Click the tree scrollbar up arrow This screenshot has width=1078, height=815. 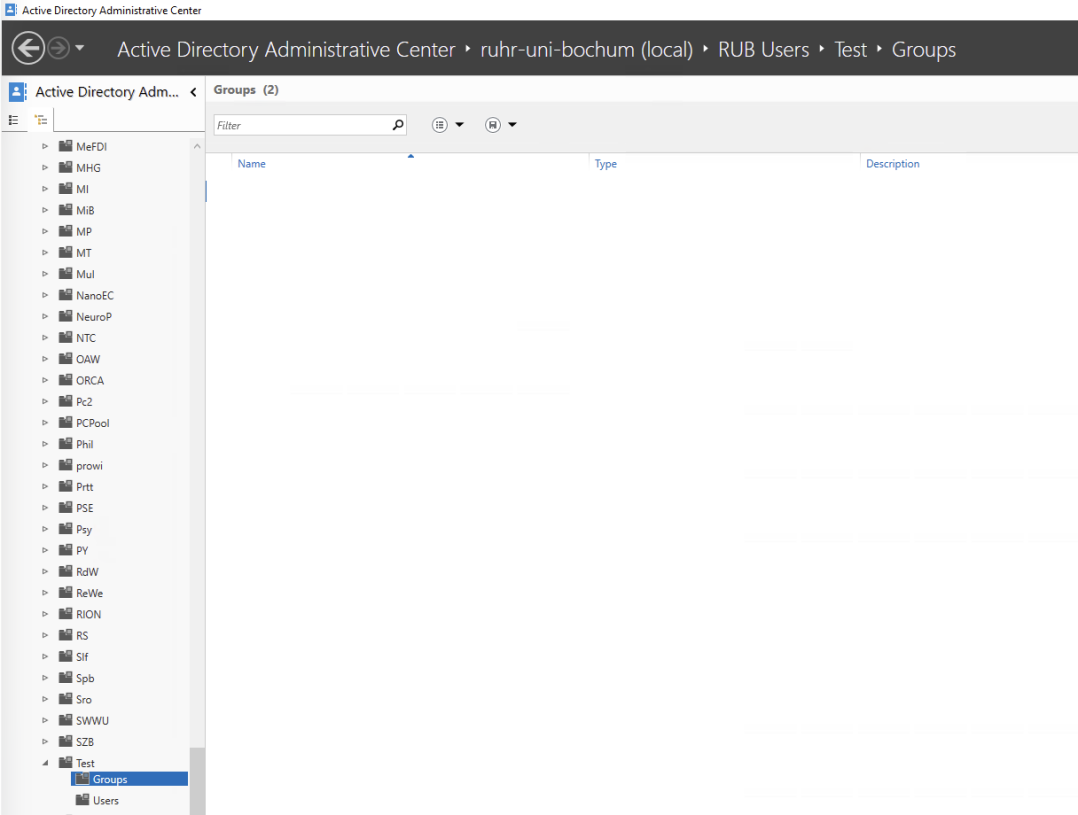click(197, 146)
